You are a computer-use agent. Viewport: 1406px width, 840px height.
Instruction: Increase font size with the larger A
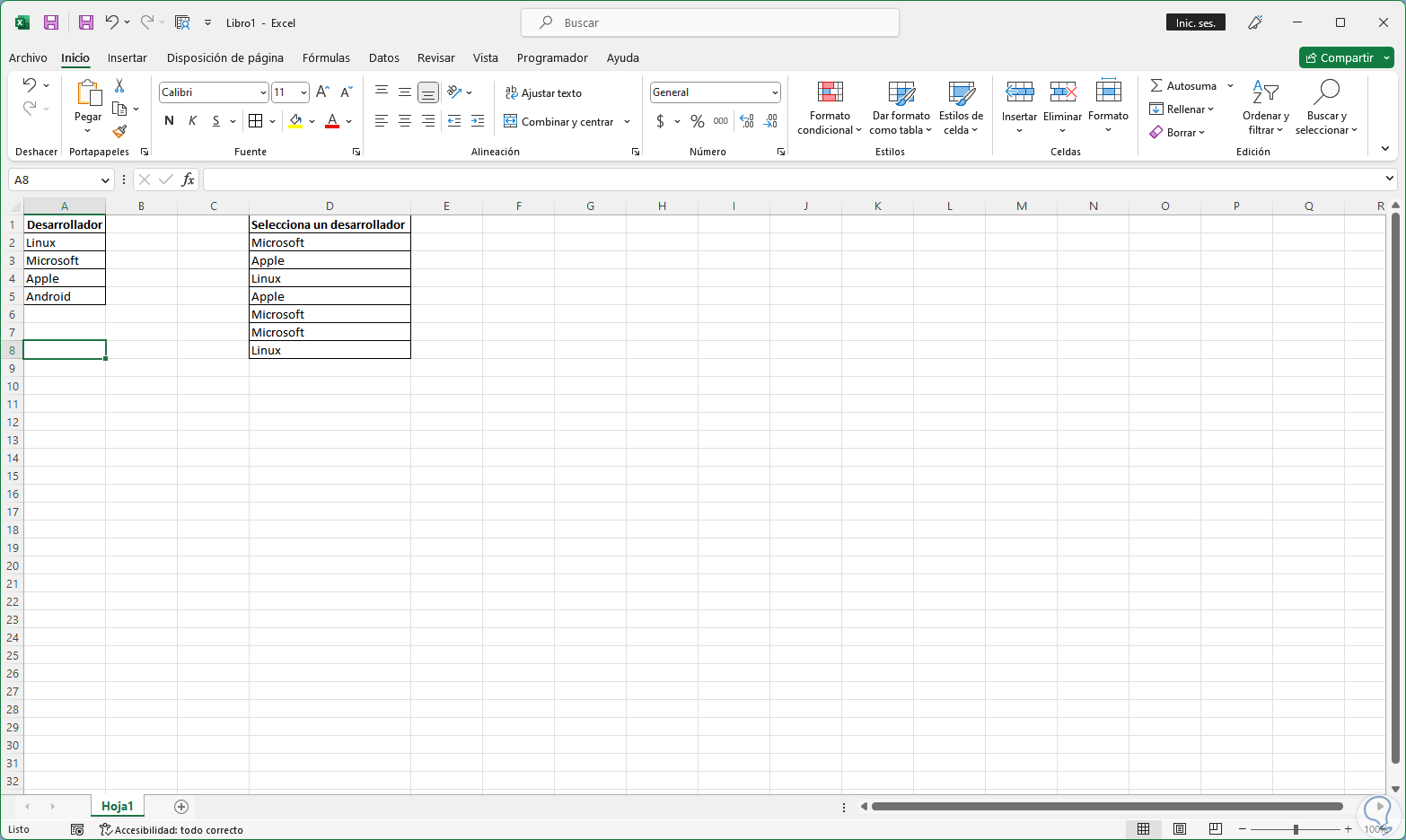point(323,92)
